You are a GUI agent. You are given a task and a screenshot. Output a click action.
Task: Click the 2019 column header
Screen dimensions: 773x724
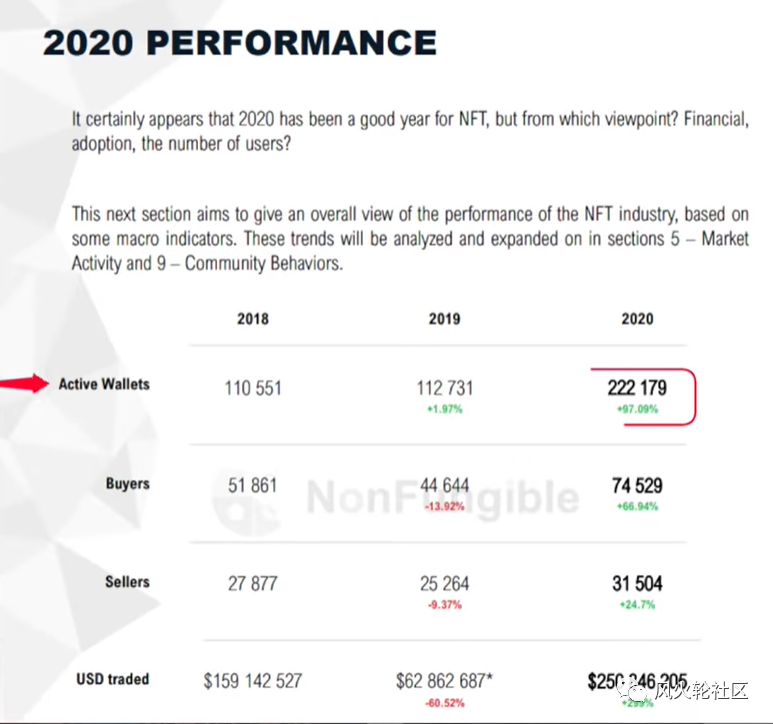click(x=444, y=318)
